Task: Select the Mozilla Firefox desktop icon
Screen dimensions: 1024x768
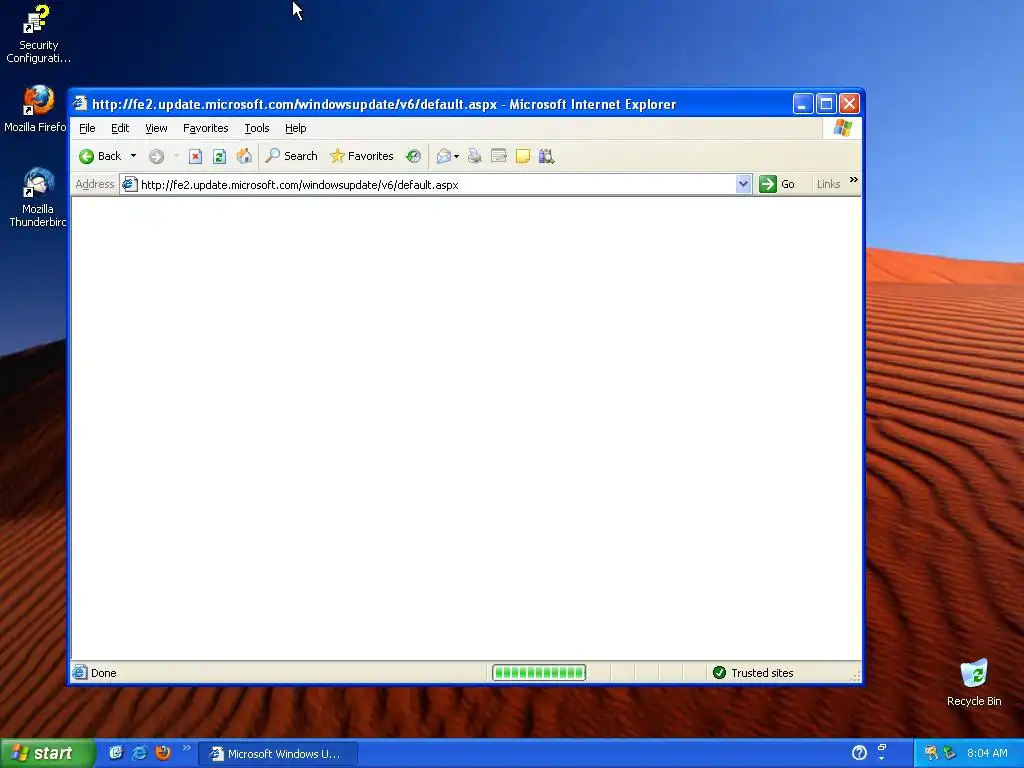Action: 36,109
